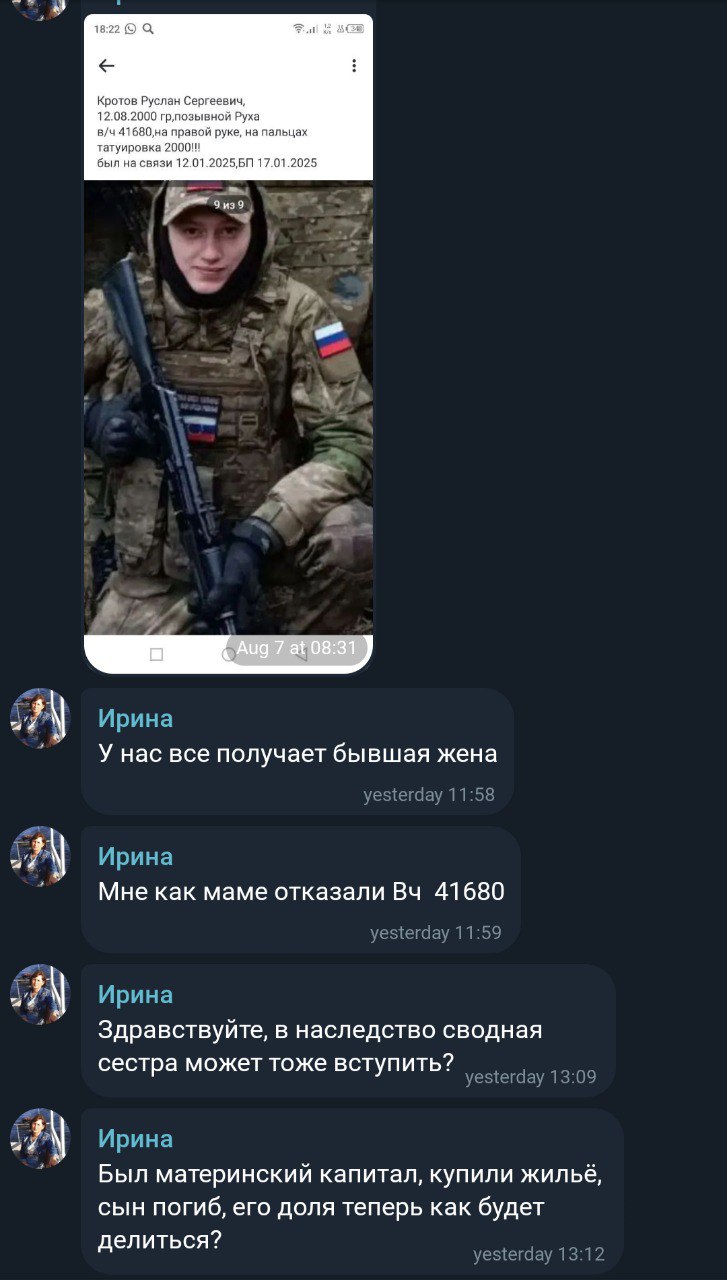Open the three-dot menu in the embedded screenshot
The width and height of the screenshot is (727, 1280).
coord(354,66)
